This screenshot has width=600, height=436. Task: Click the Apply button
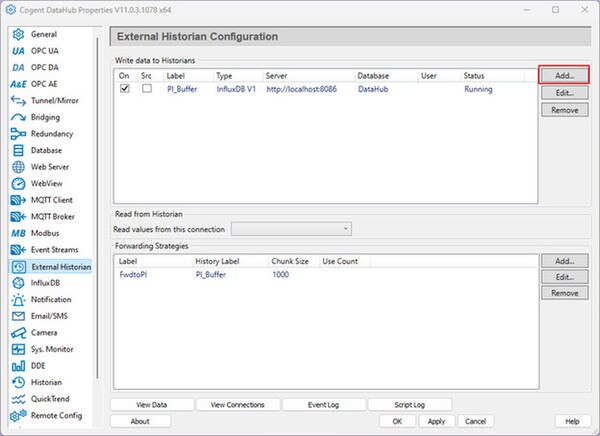pyautogui.click(x=436, y=421)
